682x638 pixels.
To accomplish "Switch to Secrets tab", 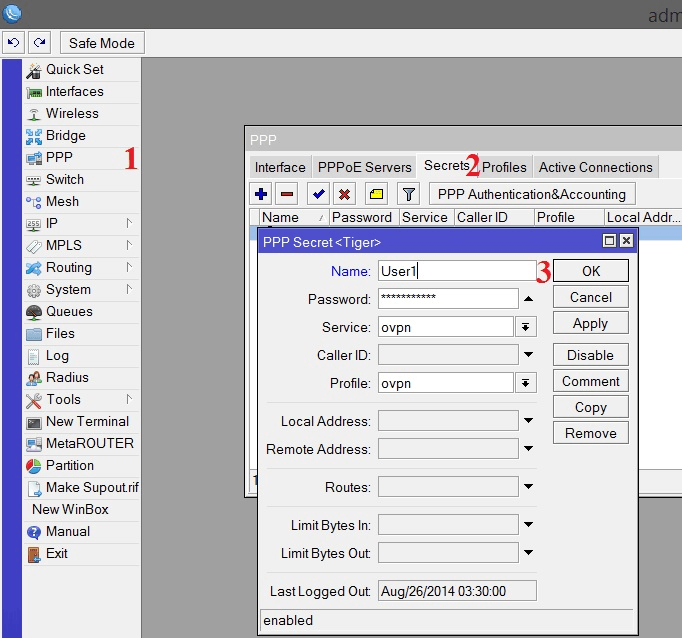I will point(447,166).
